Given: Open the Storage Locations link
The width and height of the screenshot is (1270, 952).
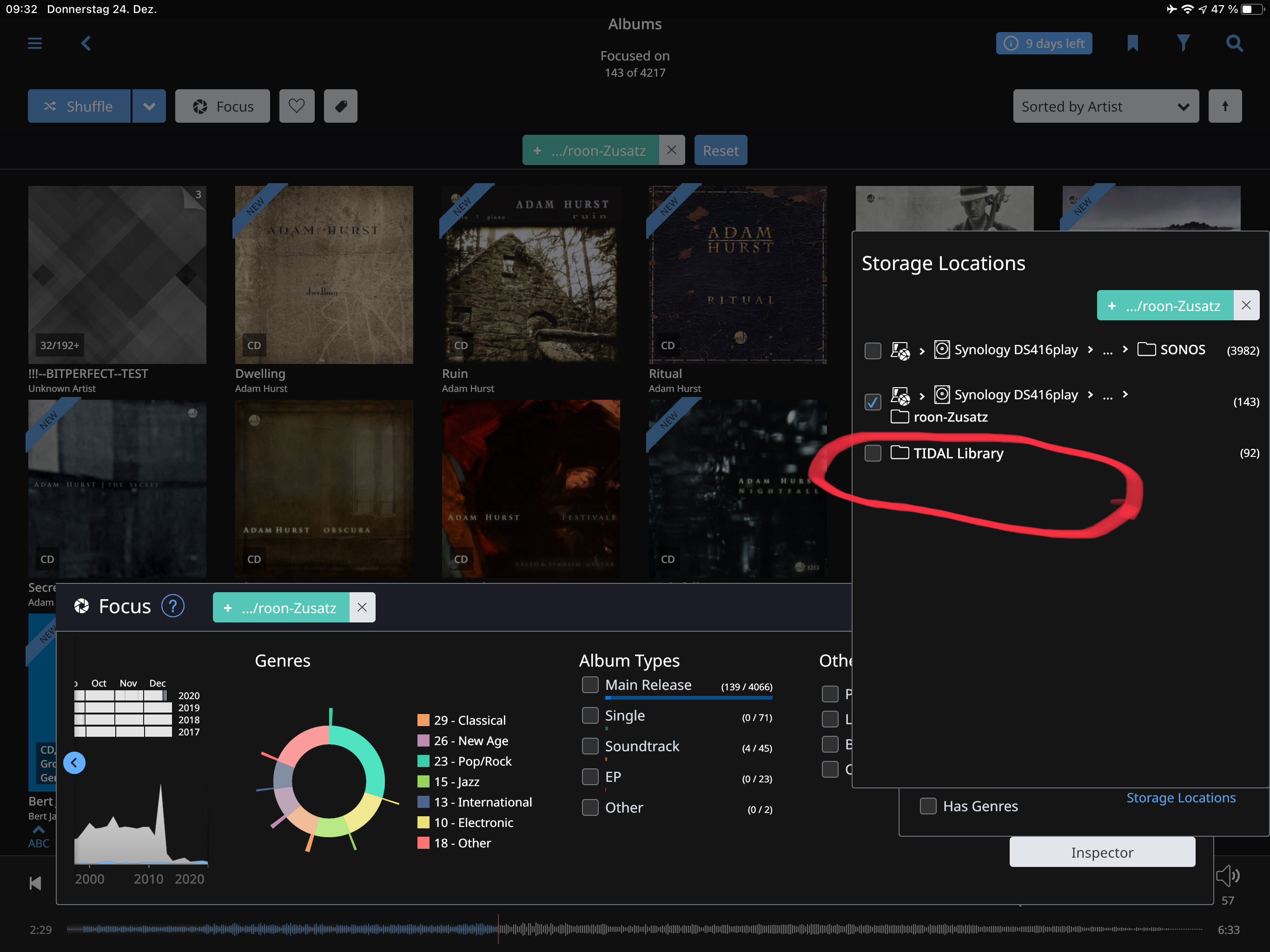Looking at the screenshot, I should 1181,798.
